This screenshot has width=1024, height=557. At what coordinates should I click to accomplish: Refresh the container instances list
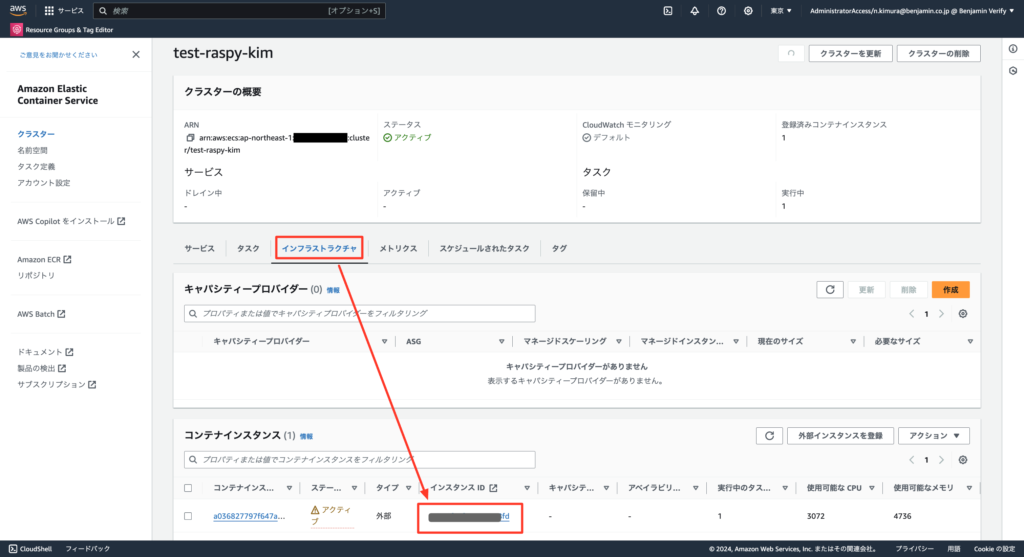(769, 436)
